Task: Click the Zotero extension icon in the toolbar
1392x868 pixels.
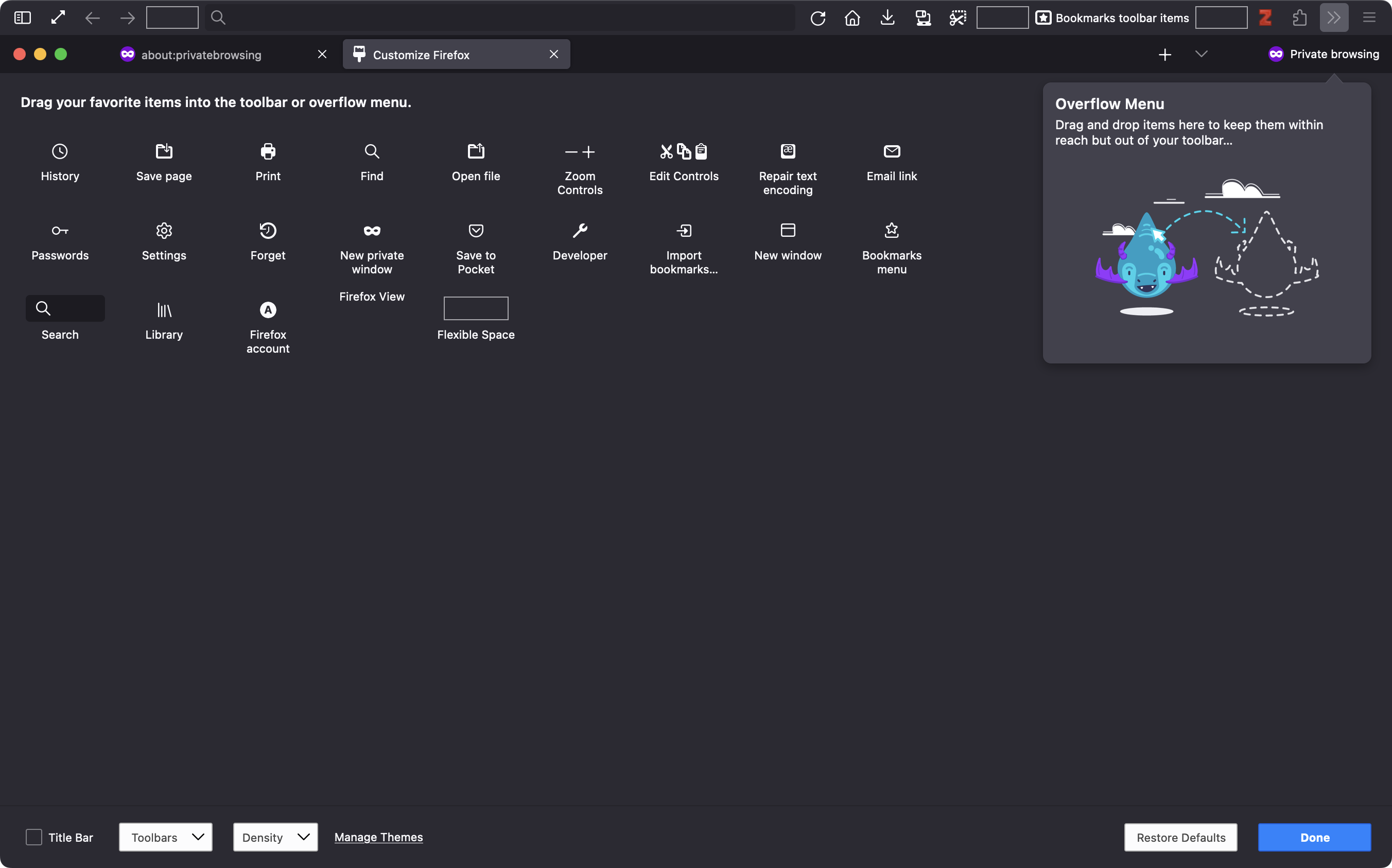Action: point(1265,17)
